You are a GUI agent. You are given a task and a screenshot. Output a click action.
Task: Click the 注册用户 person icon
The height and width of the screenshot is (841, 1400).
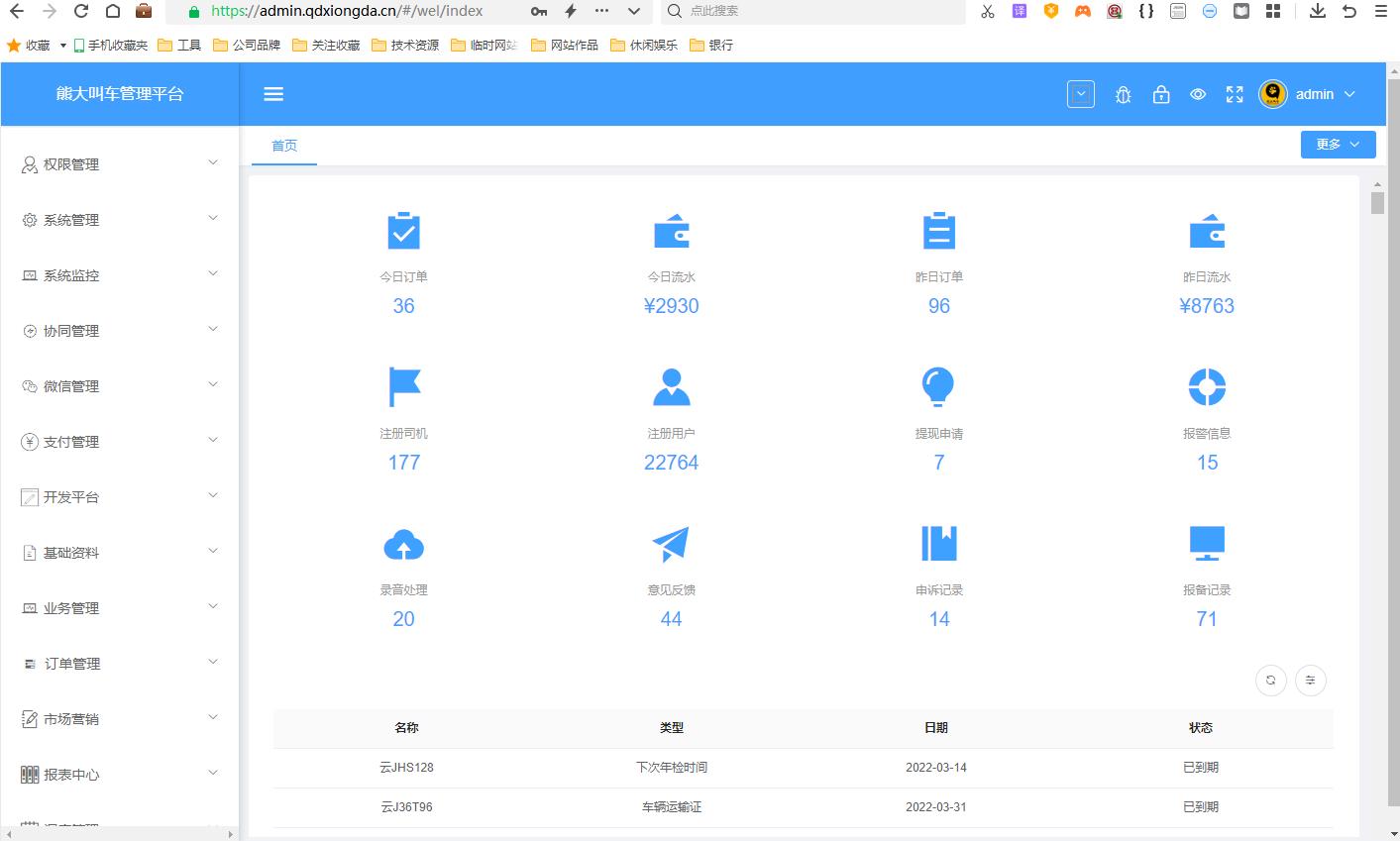[672, 386]
